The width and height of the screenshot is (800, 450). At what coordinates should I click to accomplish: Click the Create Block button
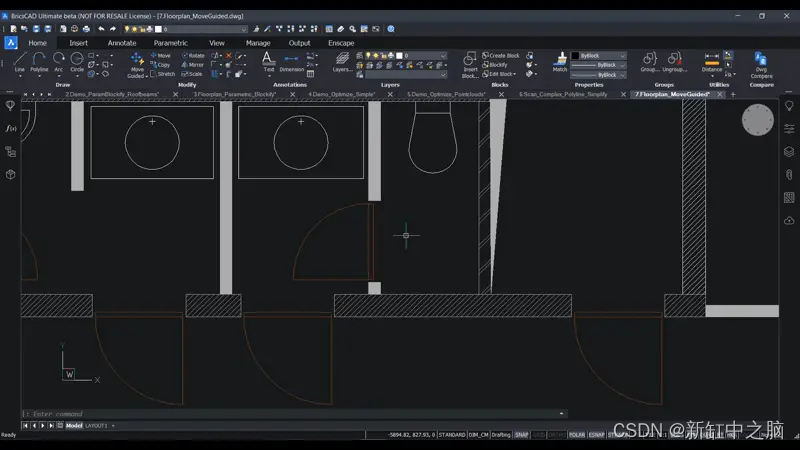pyautogui.click(x=501, y=56)
